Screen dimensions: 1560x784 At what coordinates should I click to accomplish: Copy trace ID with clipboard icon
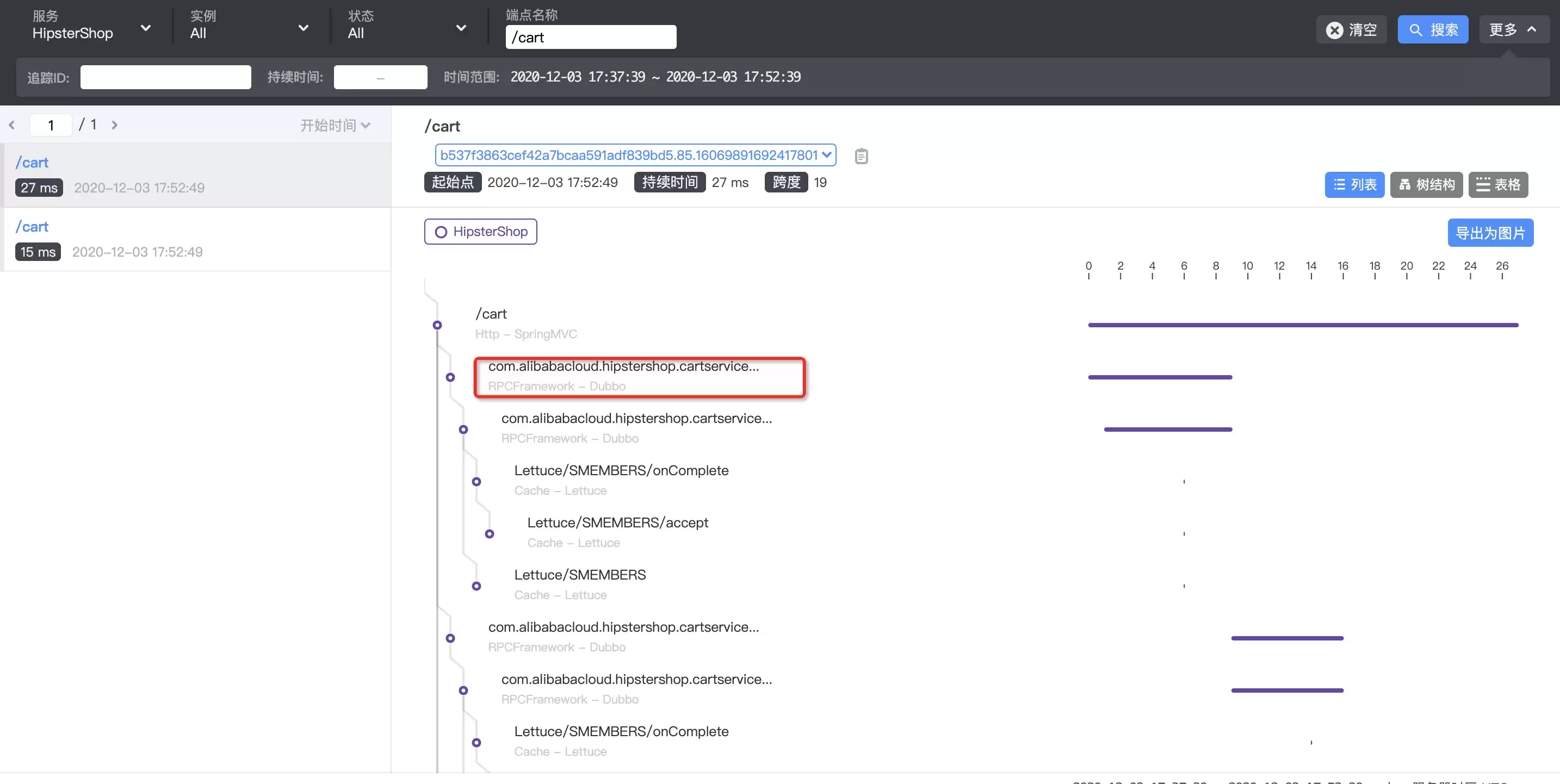[x=861, y=156]
